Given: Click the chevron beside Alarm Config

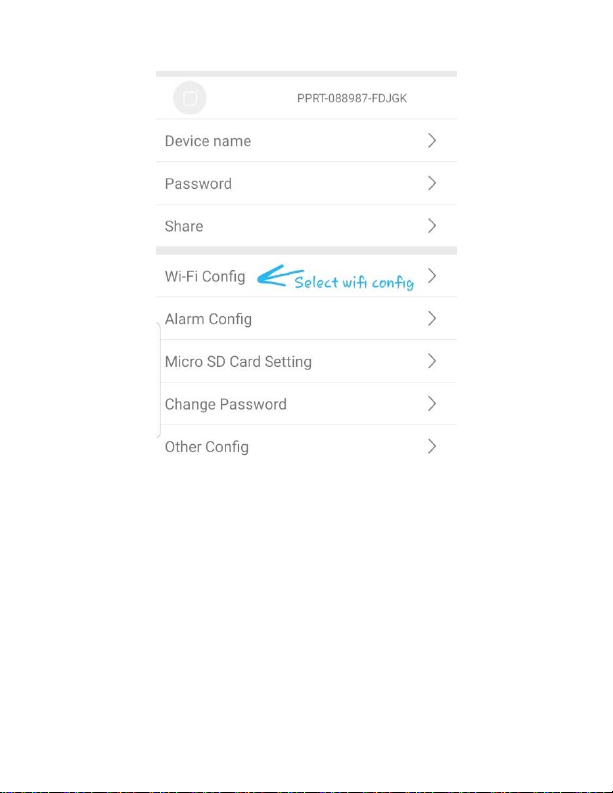Looking at the screenshot, I should point(431,319).
